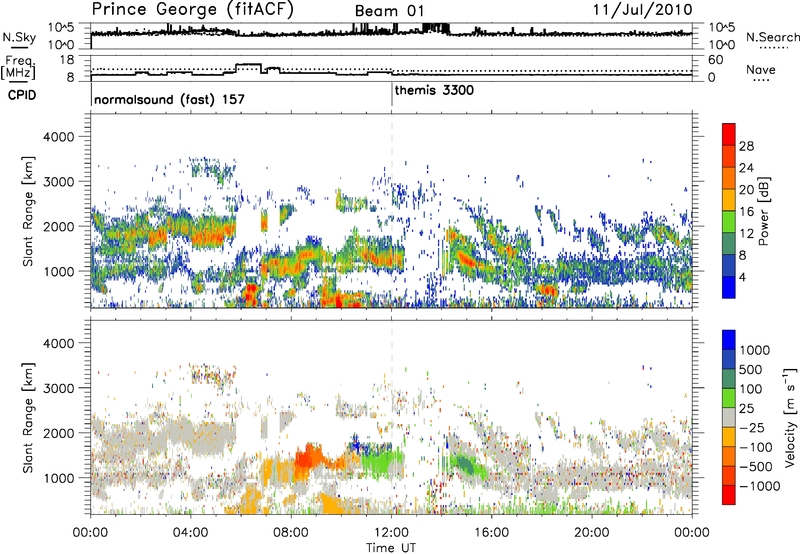800x554 pixels.
Task: Click the "18" frequency axis value
Action: [x=66, y=60]
